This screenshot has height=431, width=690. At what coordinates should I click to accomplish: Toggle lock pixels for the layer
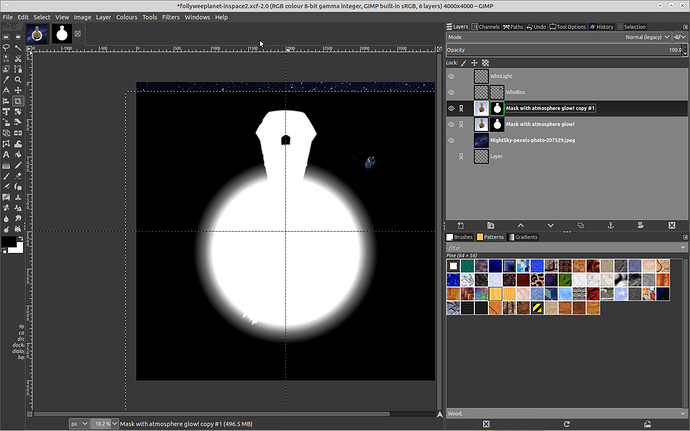click(464, 63)
